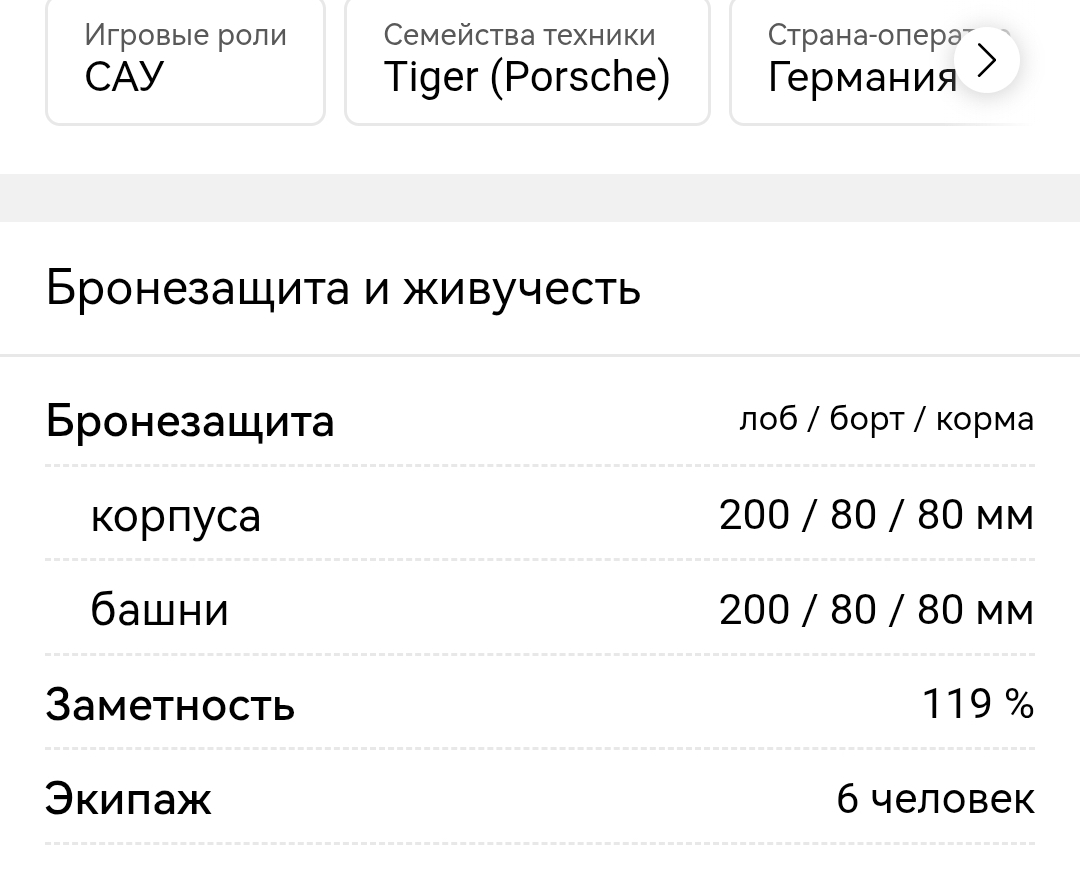The width and height of the screenshot is (1080, 876).
Task: Click the башни armor value 200 / 80 / 80 мм
Action: pos(876,609)
